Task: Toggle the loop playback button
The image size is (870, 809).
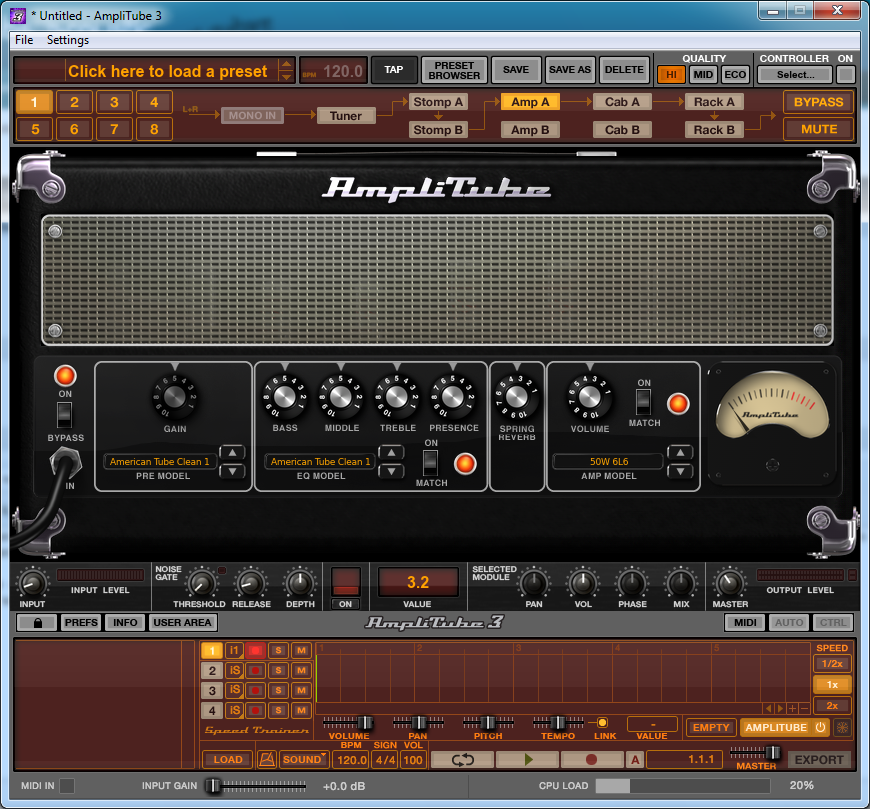Action: [x=462, y=759]
